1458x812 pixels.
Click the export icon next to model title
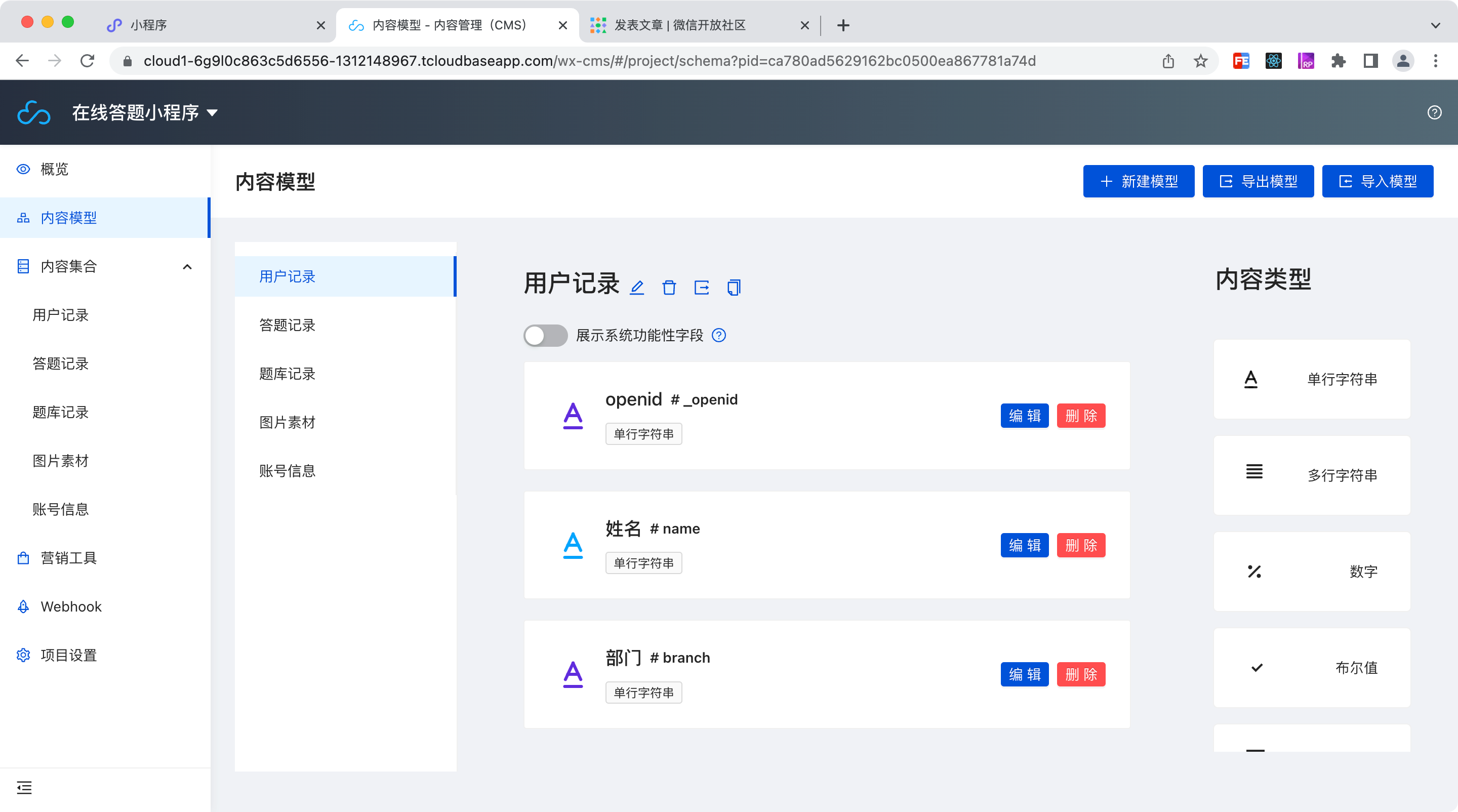pyautogui.click(x=701, y=288)
